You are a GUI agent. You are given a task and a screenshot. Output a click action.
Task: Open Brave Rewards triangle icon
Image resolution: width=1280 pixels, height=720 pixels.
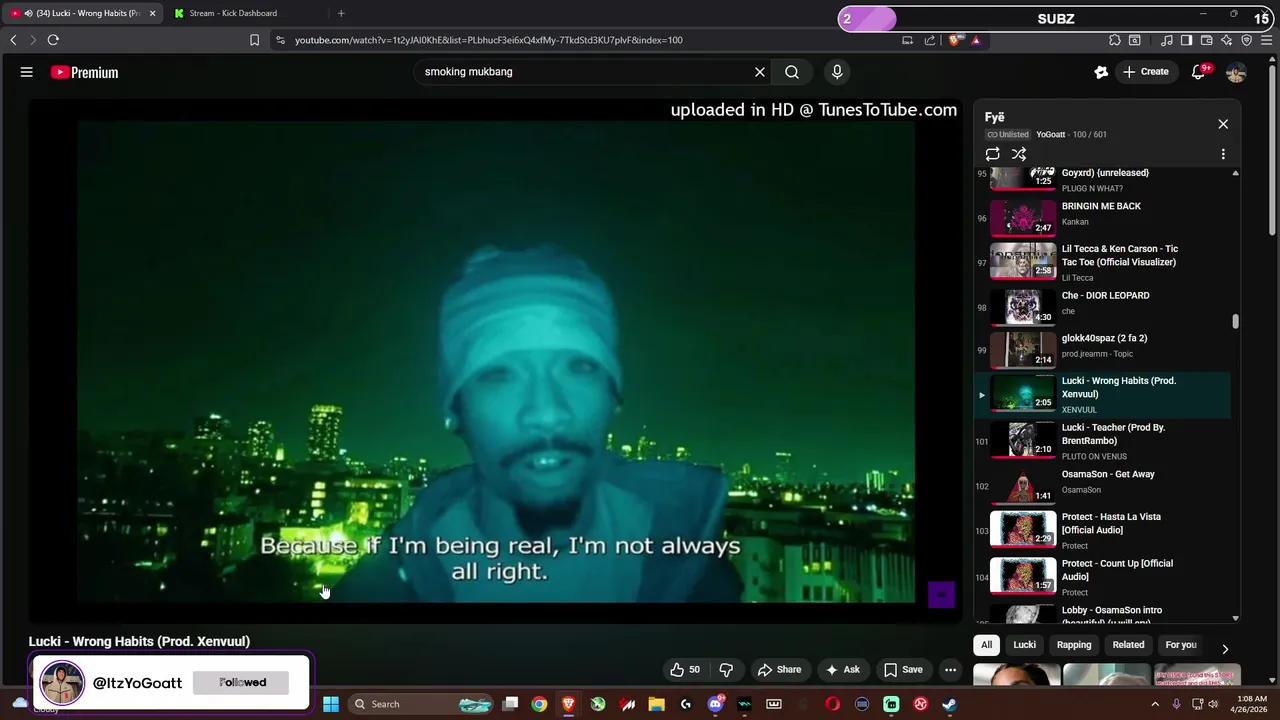(976, 40)
